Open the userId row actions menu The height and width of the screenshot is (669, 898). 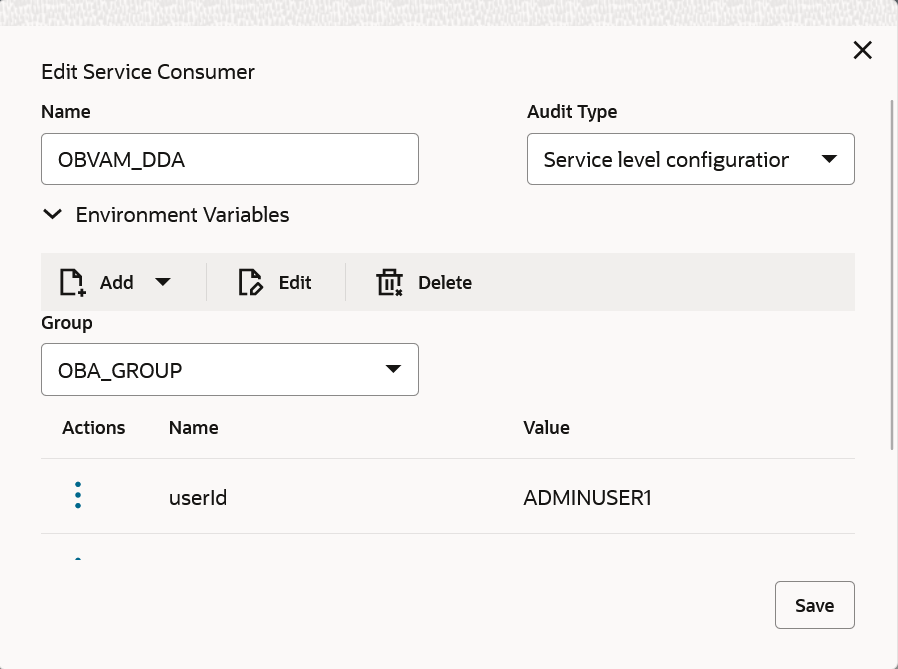(78, 496)
